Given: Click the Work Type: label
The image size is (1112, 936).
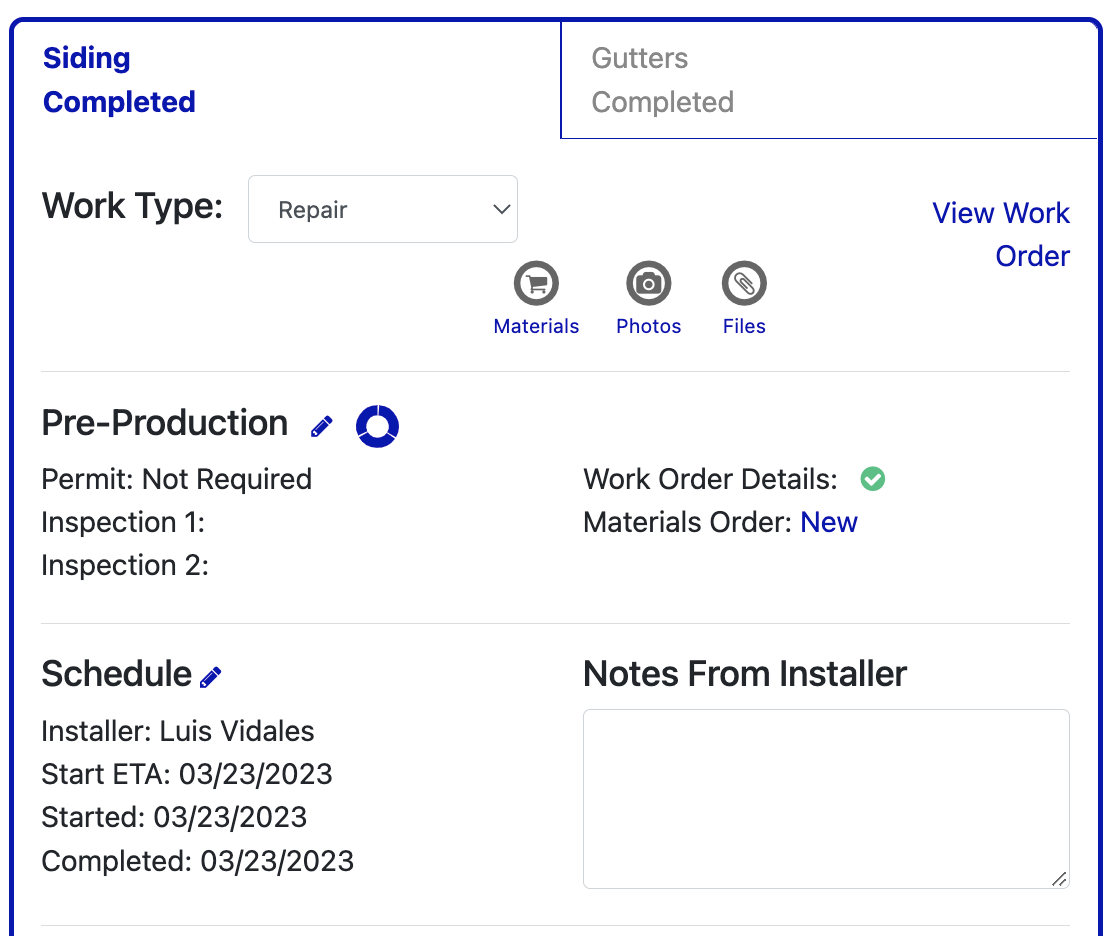Looking at the screenshot, I should coord(133,207).
